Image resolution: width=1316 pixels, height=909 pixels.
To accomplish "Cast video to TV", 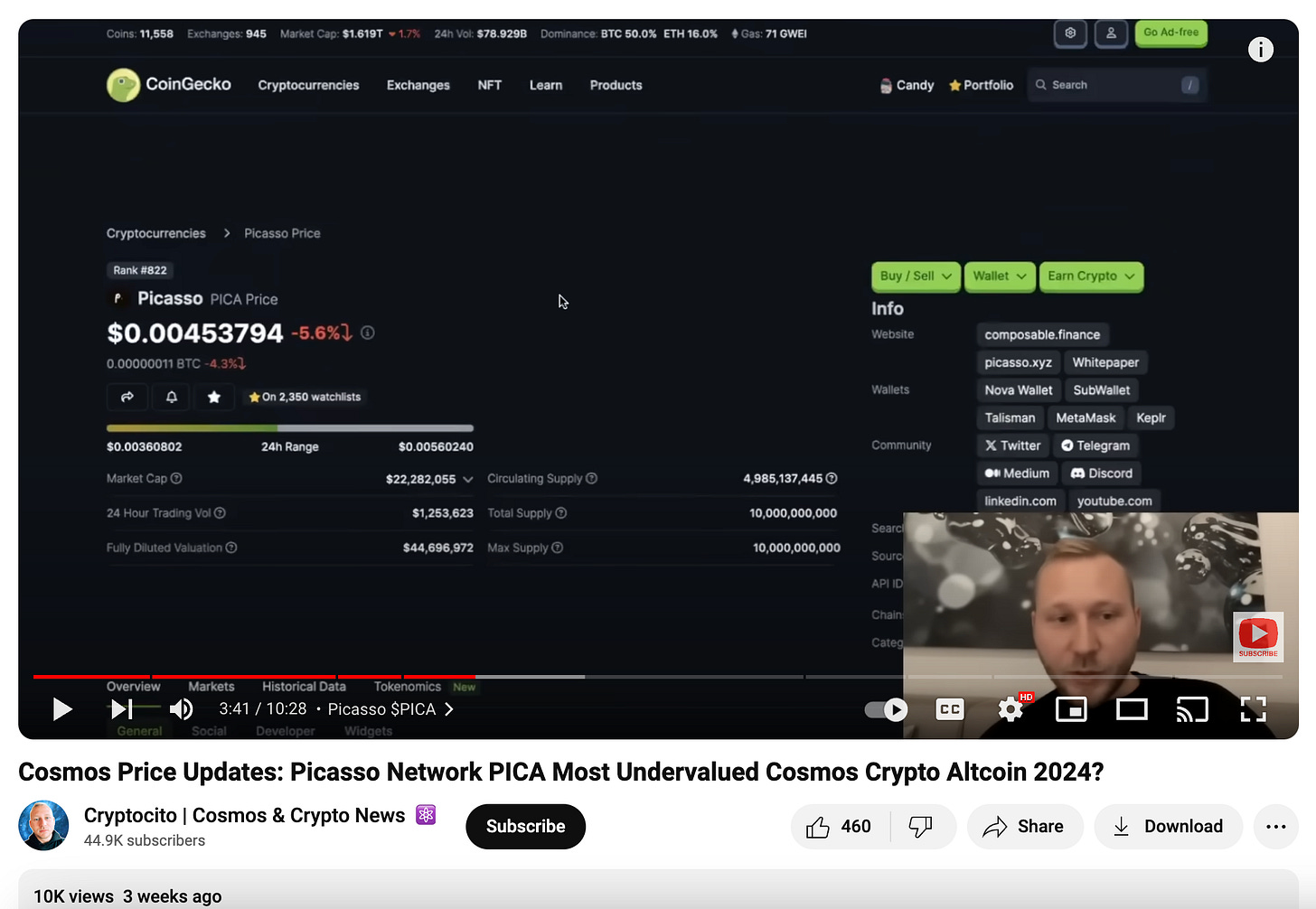I will pyautogui.click(x=1192, y=710).
